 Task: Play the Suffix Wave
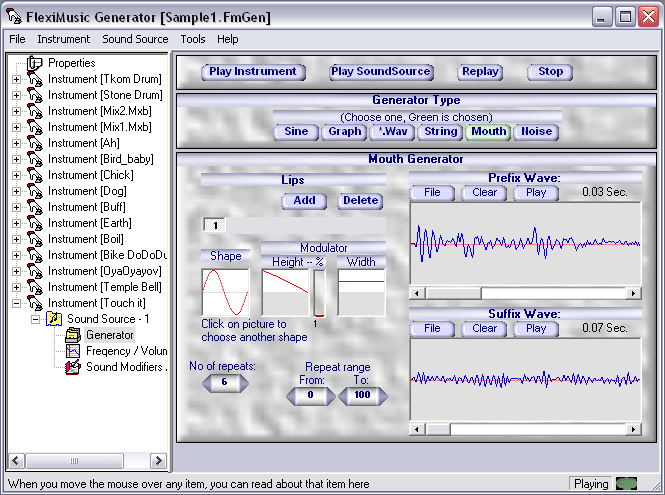(536, 328)
